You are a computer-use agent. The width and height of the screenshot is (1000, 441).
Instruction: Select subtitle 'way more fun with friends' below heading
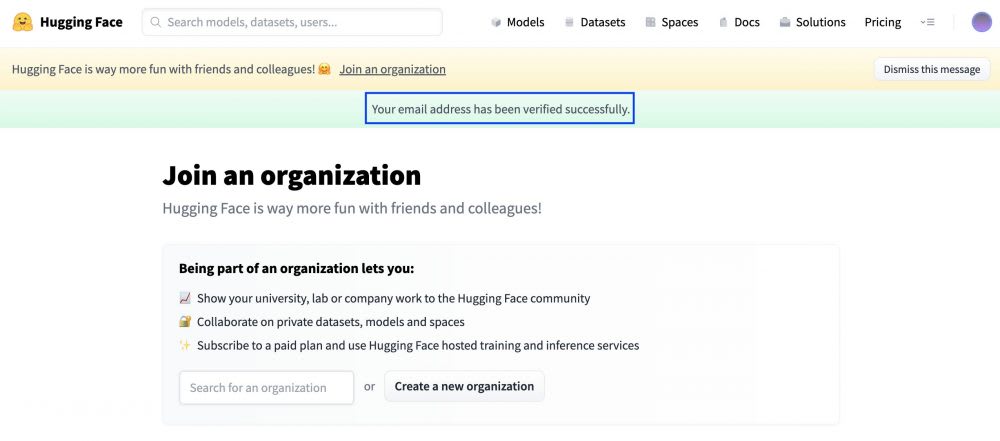pos(352,208)
